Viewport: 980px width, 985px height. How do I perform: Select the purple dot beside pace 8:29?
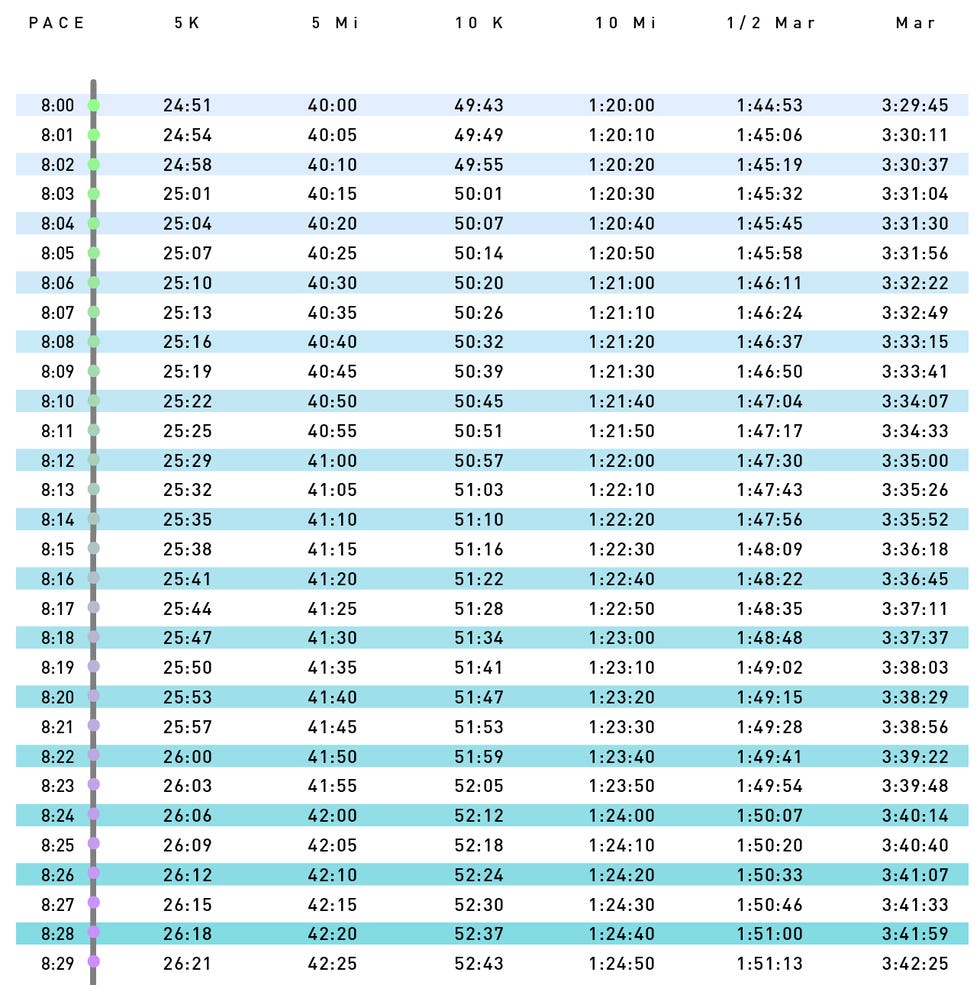click(x=94, y=962)
